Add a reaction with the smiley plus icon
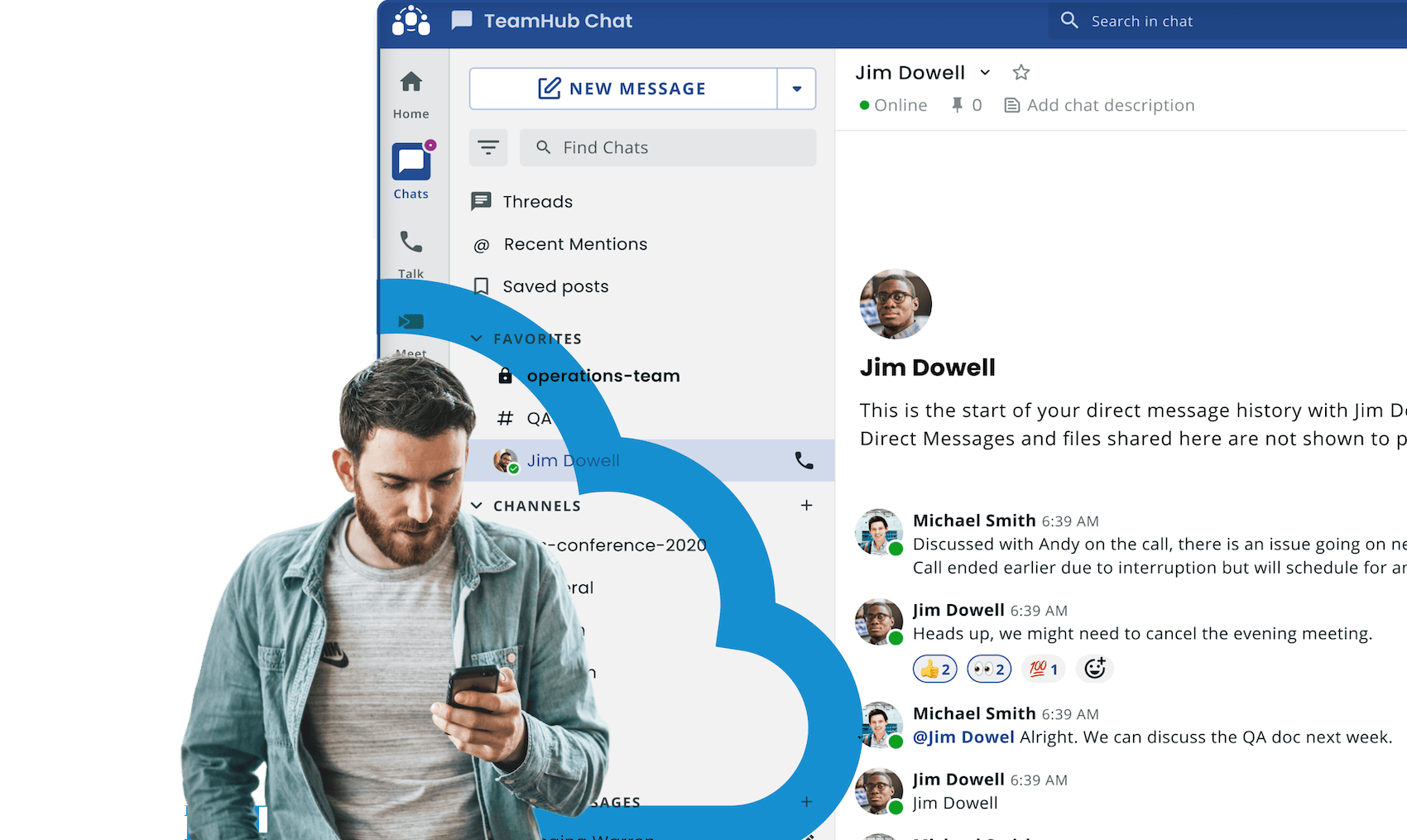Image resolution: width=1407 pixels, height=840 pixels. point(1095,668)
